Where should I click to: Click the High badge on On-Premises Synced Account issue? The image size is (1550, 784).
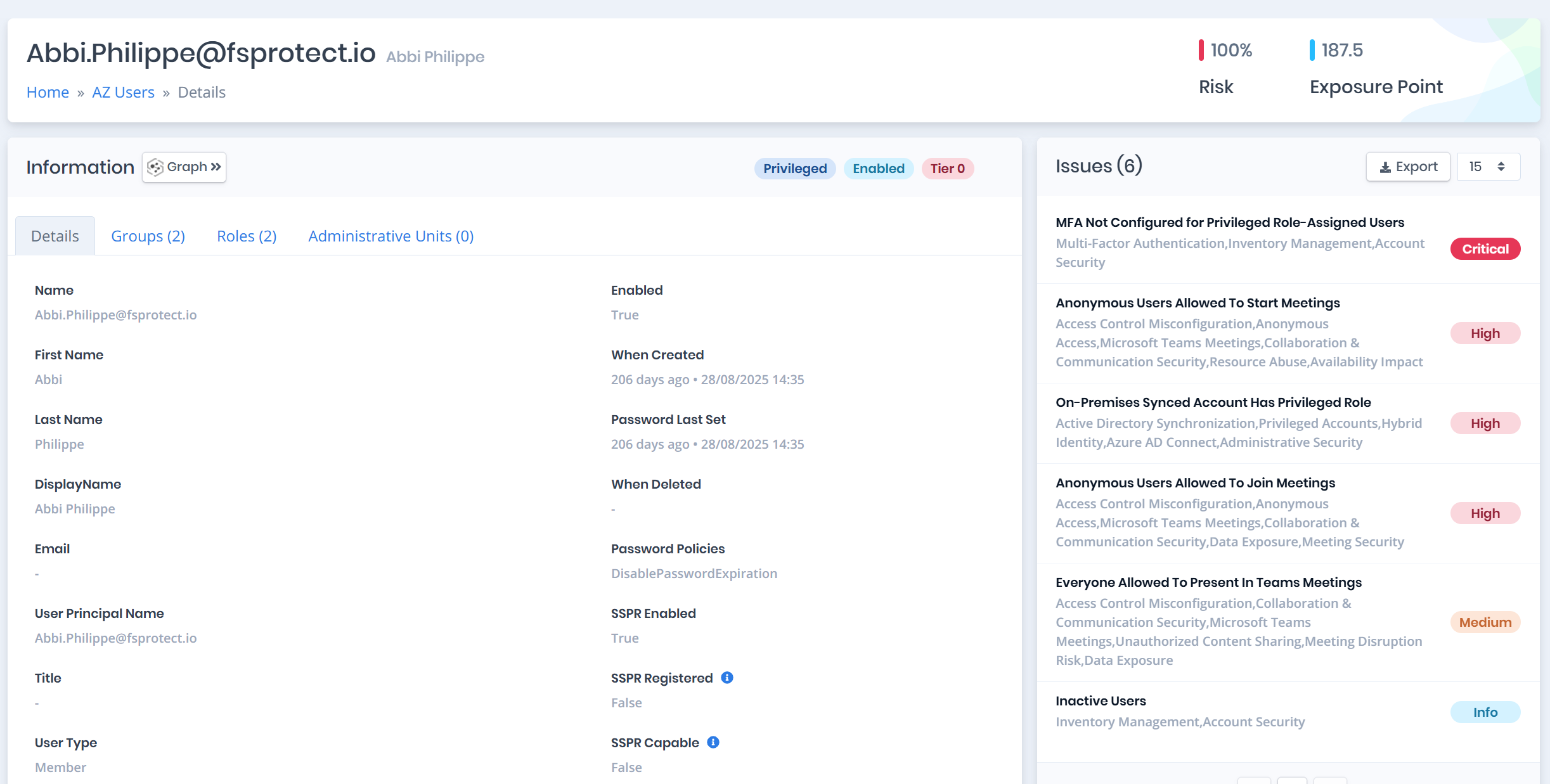click(x=1485, y=423)
